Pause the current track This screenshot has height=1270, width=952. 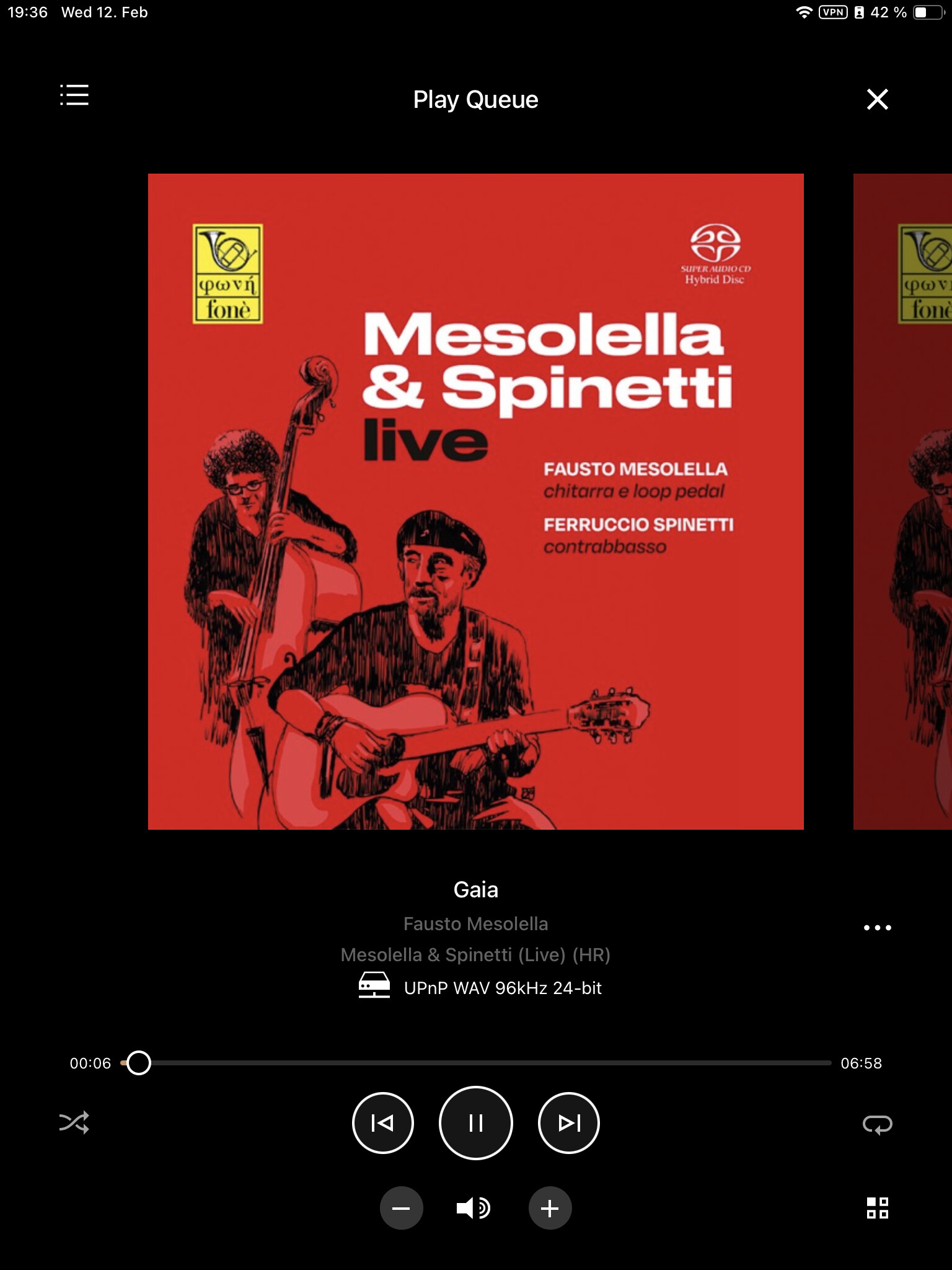476,1122
